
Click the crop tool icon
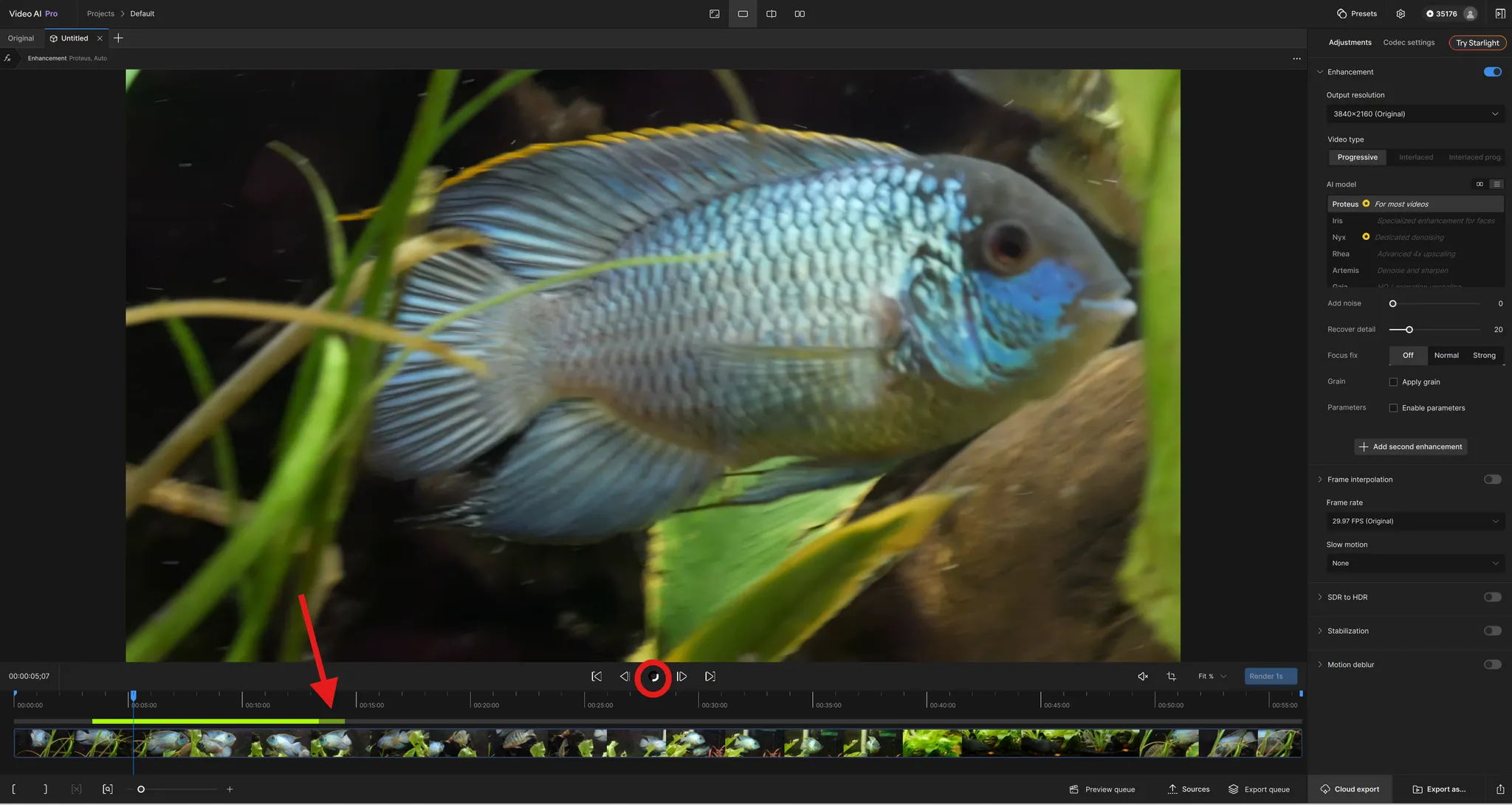[x=1171, y=677]
